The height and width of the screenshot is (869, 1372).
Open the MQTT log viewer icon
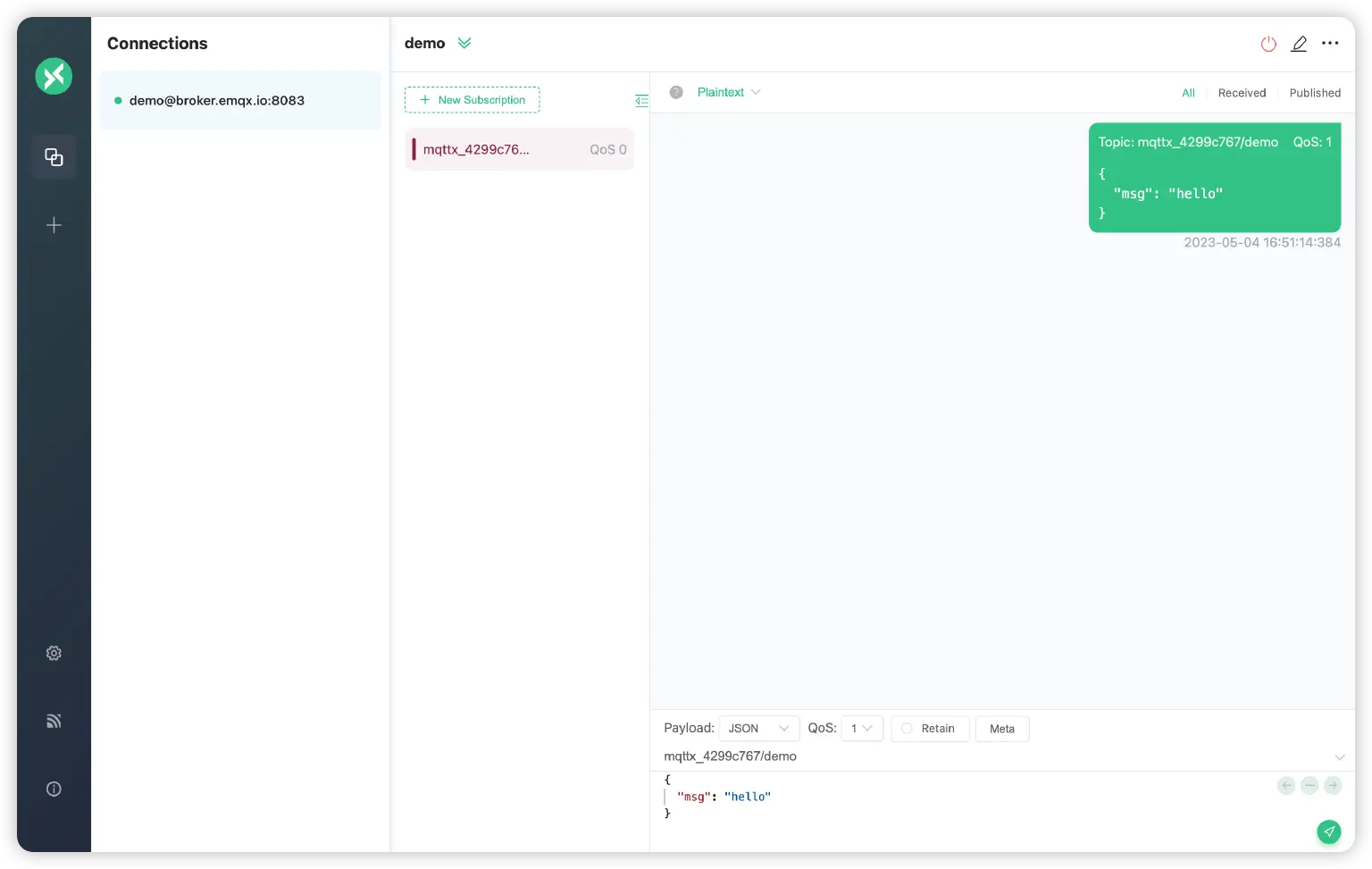[54, 721]
